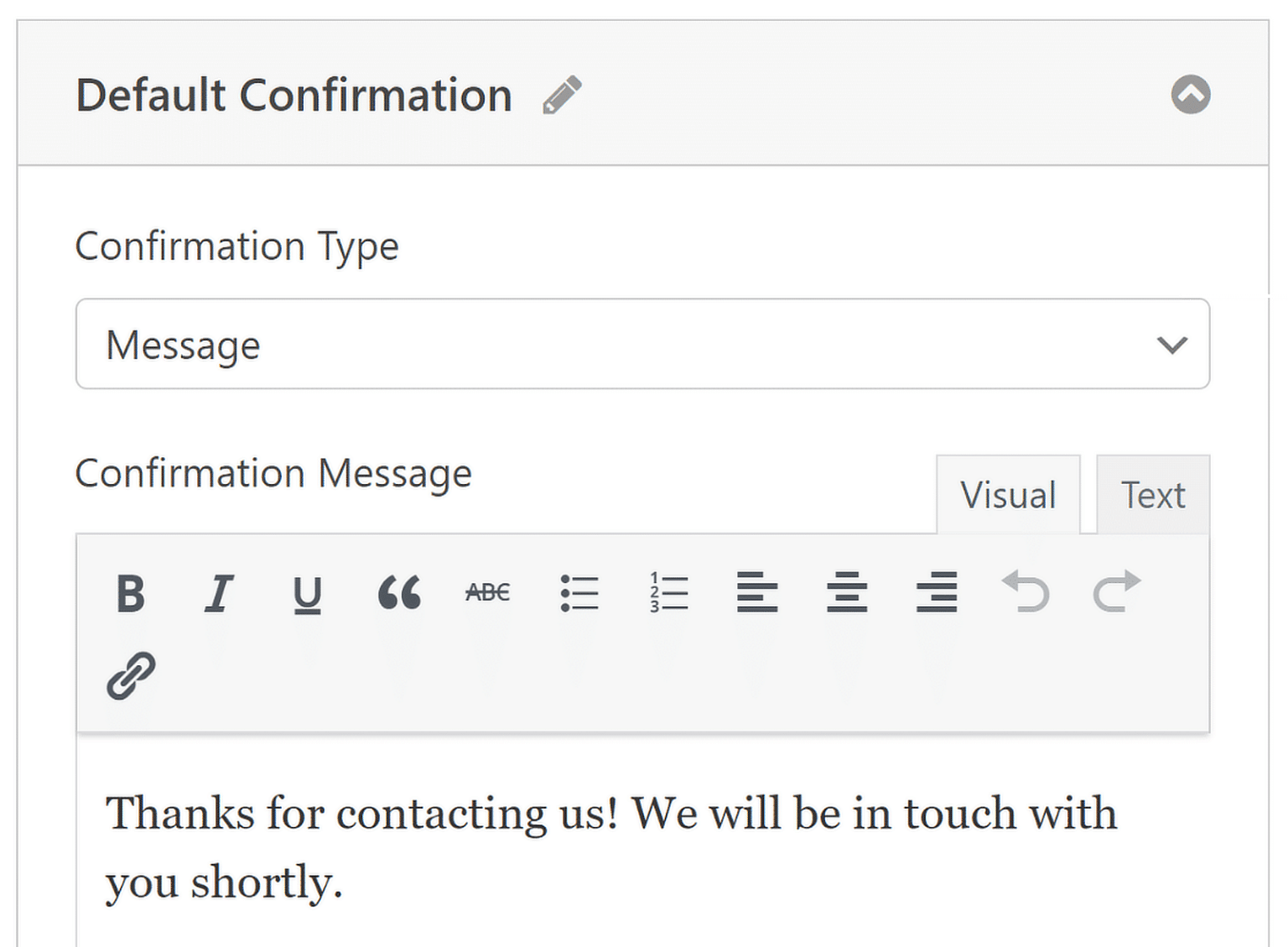Apply bold formatting in the editor

pos(130,594)
